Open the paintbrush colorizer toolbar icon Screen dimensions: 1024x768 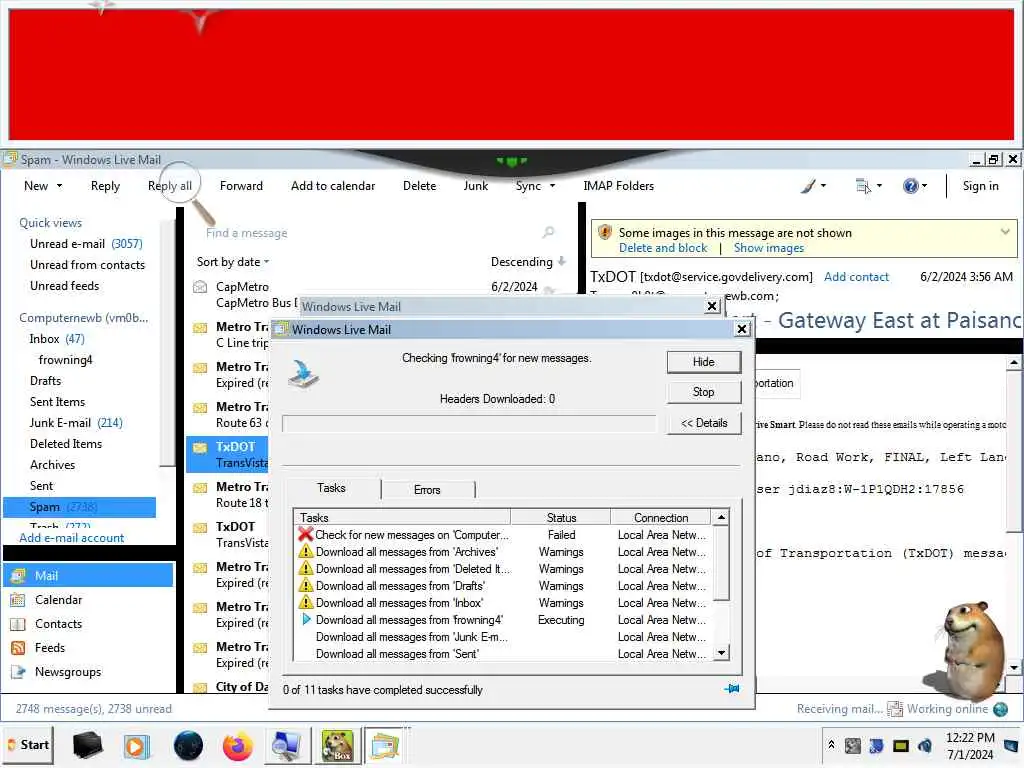pos(808,186)
